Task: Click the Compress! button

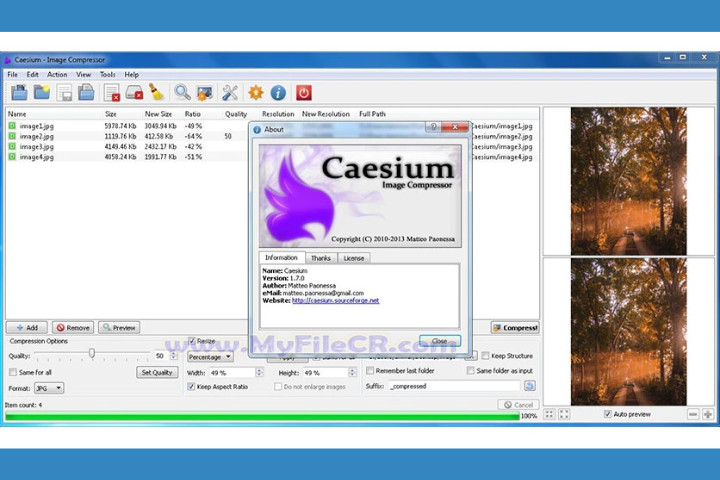Action: coord(515,328)
